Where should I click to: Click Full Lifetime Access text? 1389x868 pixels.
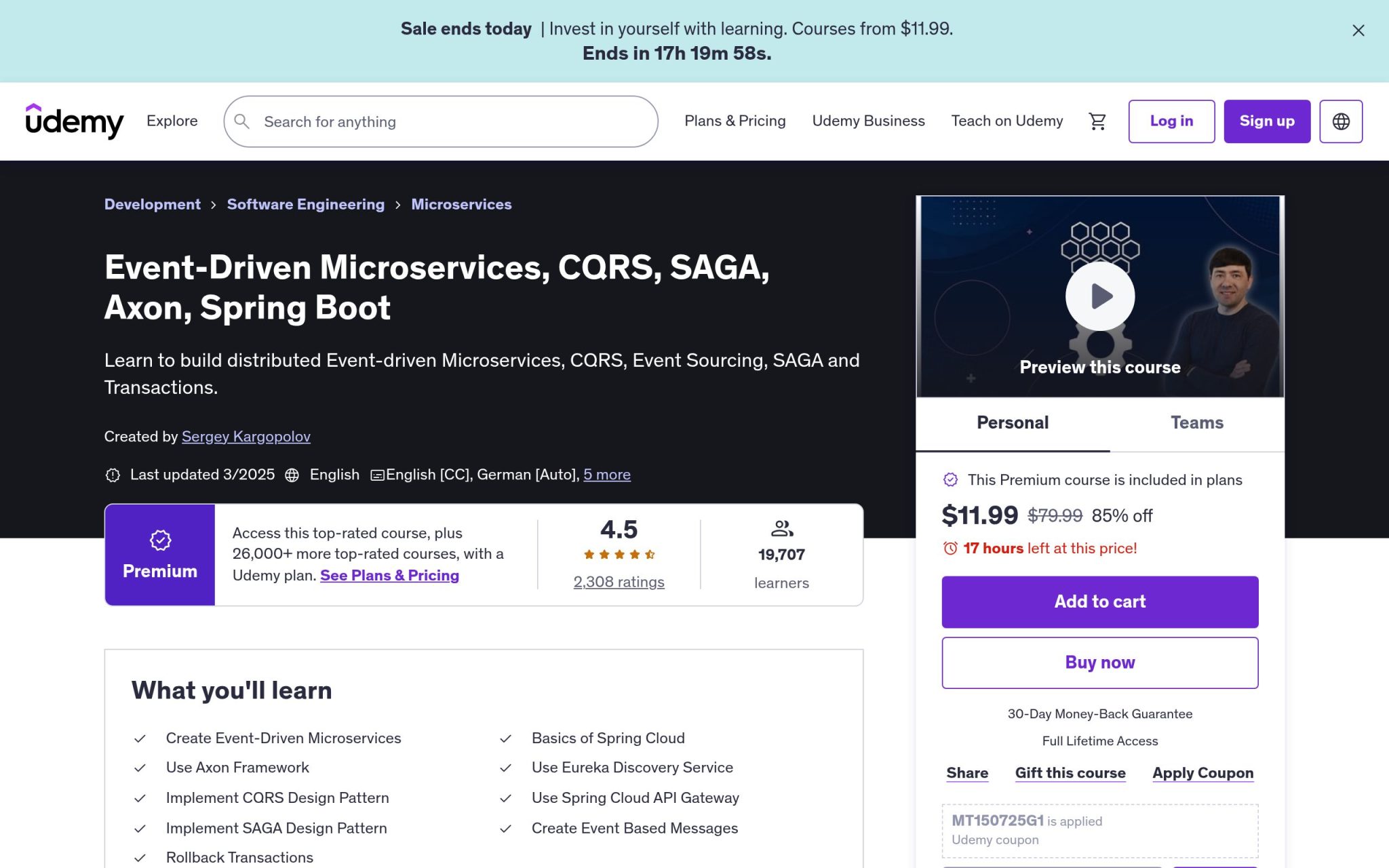click(1099, 741)
